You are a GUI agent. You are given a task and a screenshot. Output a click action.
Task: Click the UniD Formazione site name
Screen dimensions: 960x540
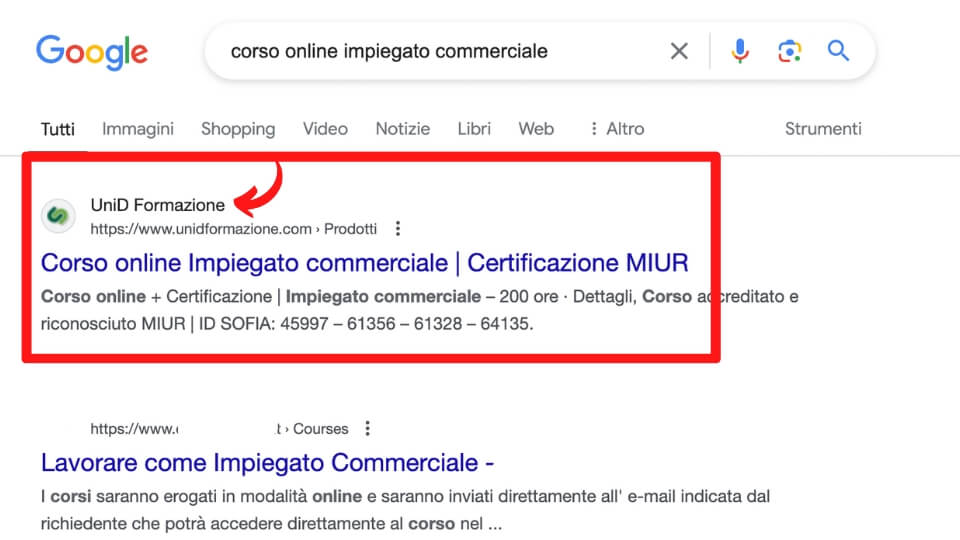click(157, 205)
